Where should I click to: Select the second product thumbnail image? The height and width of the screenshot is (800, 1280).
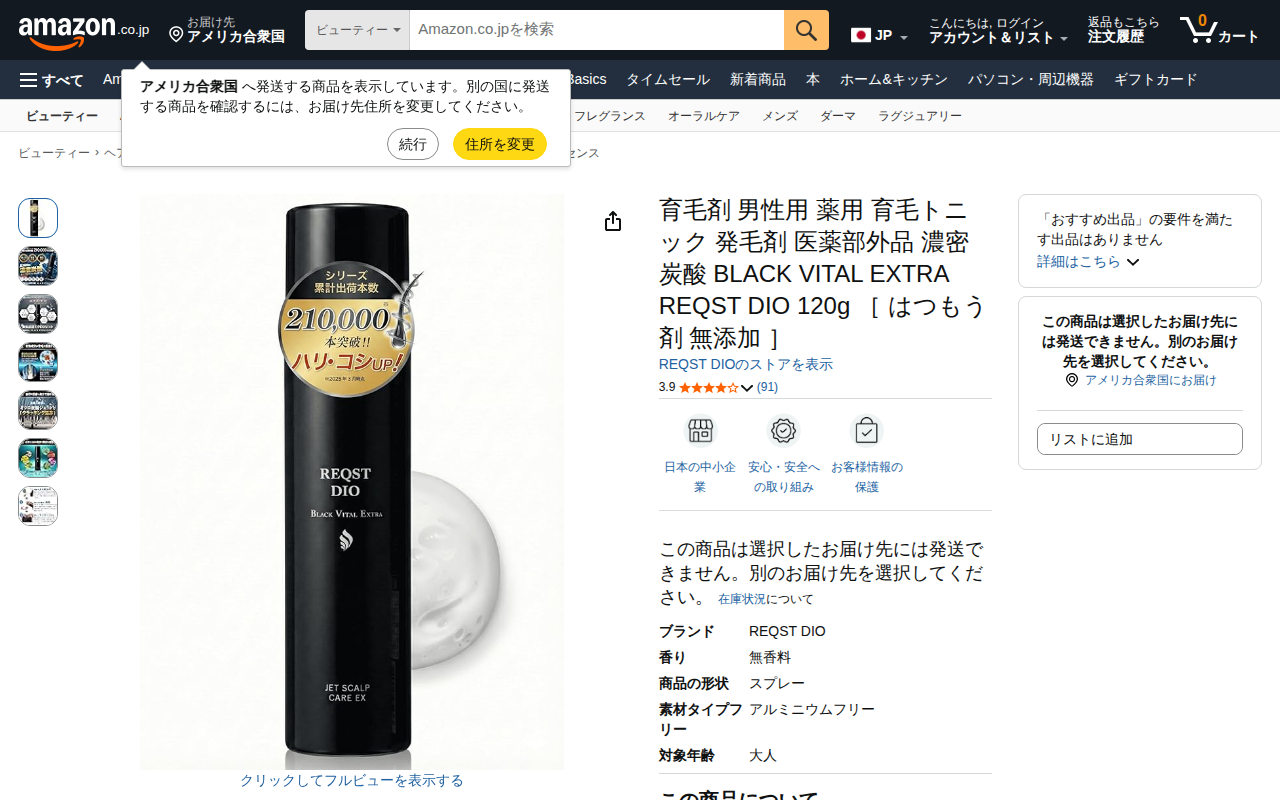point(38,266)
